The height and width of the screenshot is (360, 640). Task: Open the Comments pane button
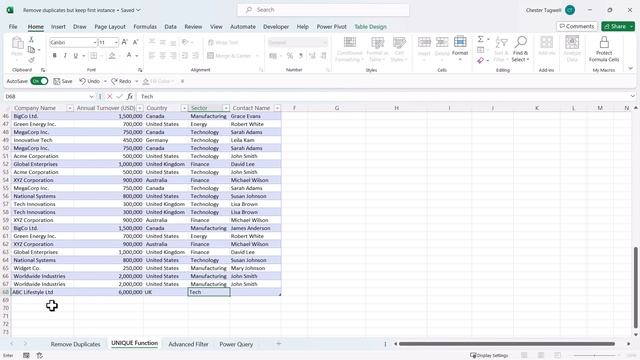tap(577, 26)
